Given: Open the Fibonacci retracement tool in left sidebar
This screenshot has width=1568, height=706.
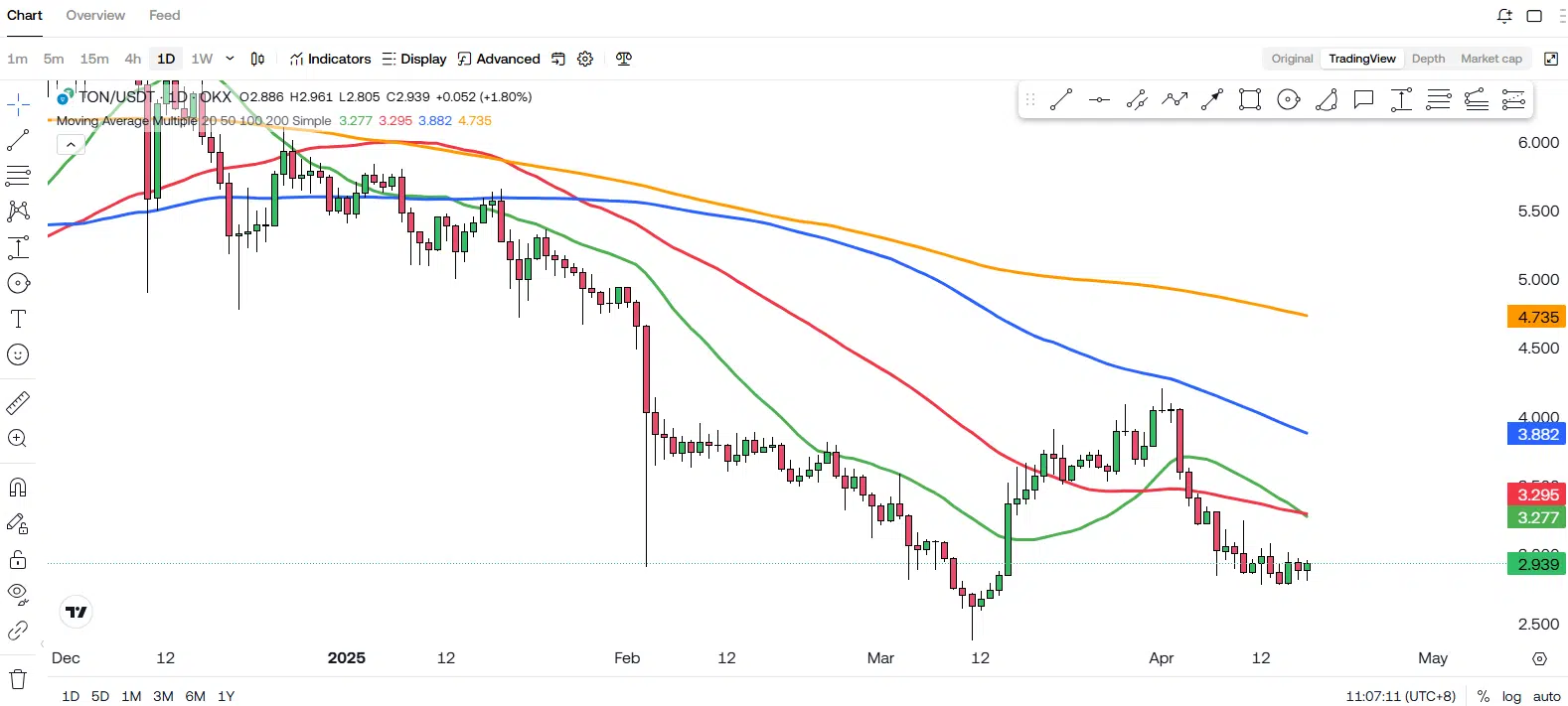Looking at the screenshot, I should pyautogui.click(x=18, y=177).
